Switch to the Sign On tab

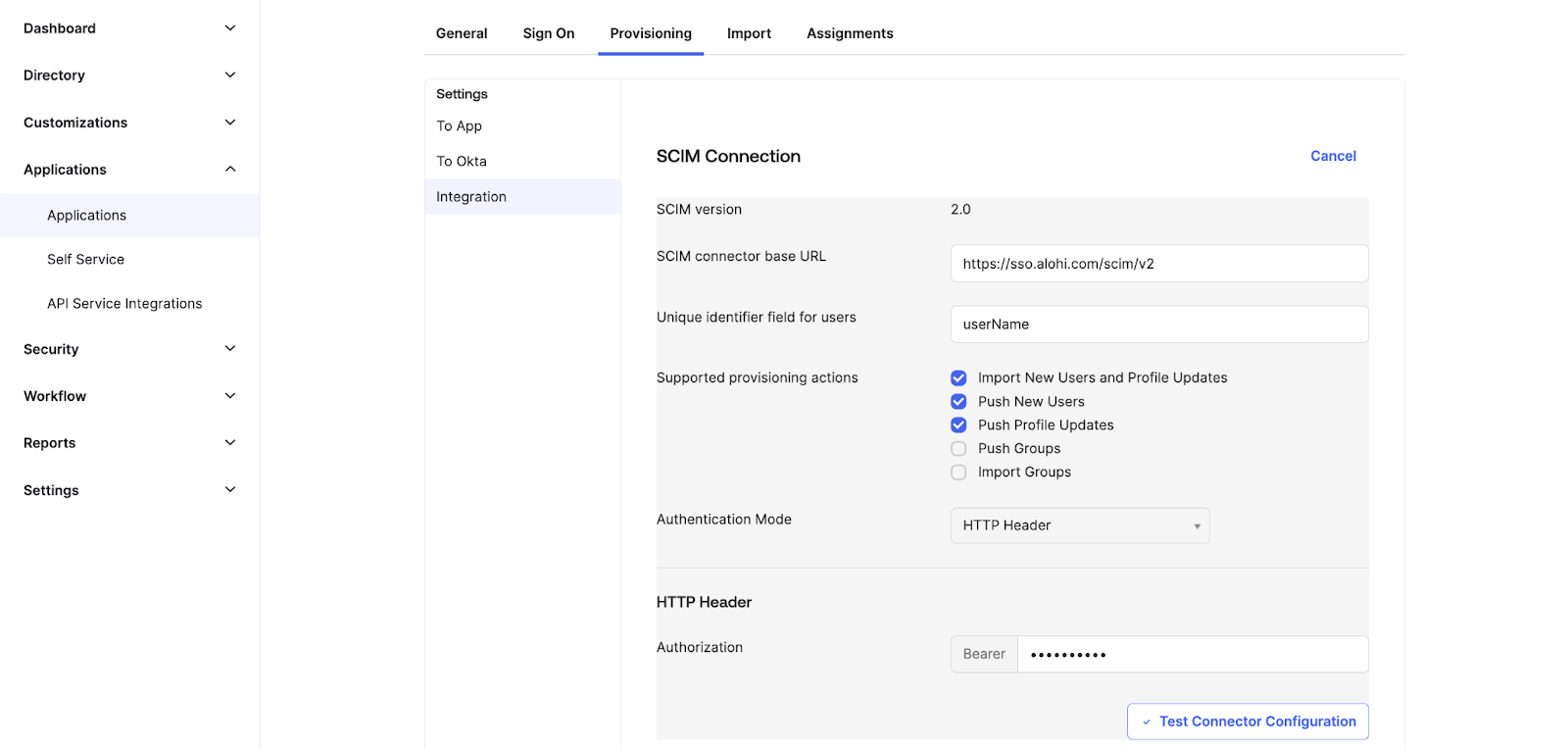tap(548, 33)
